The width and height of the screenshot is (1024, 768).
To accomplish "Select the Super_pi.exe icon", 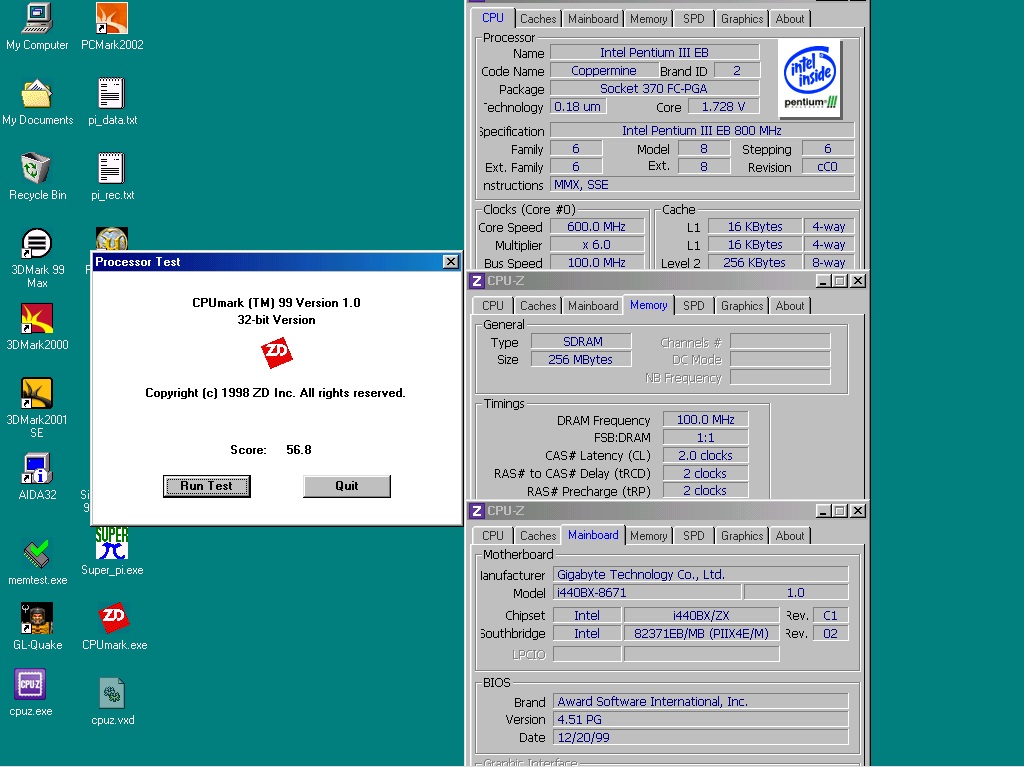I will tap(112, 544).
